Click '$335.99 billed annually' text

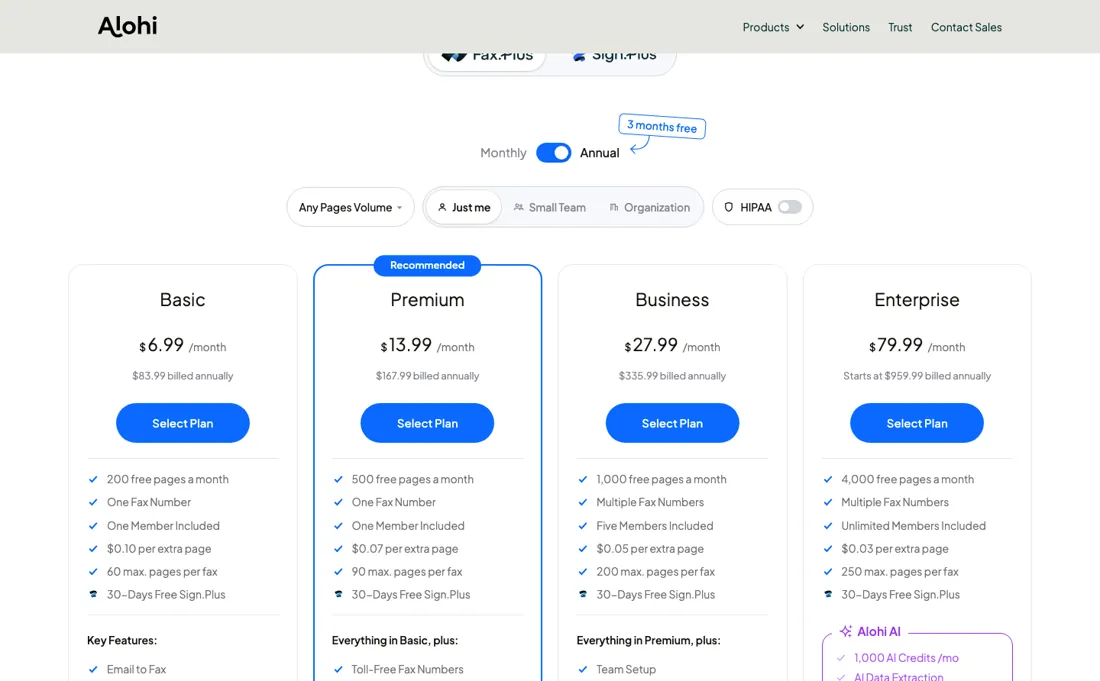click(672, 376)
